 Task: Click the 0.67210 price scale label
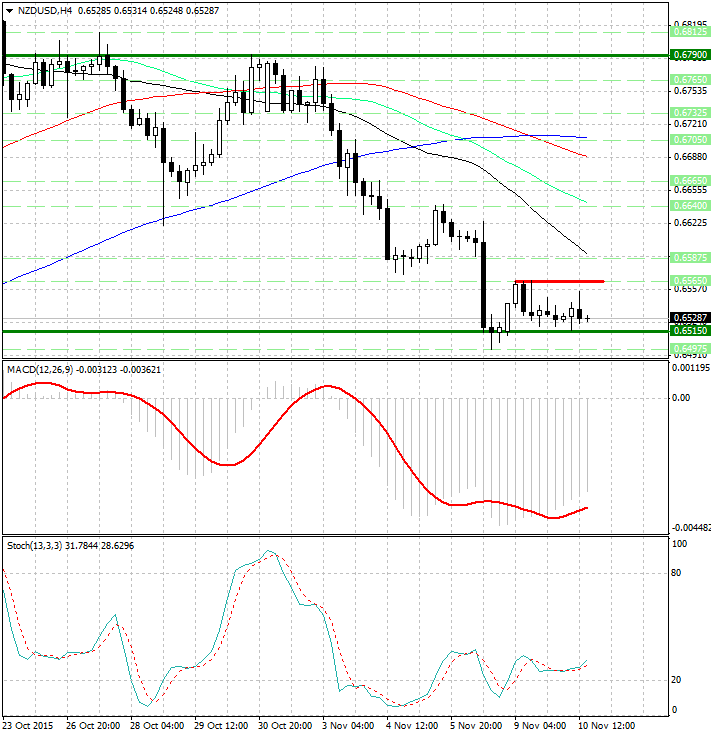point(690,124)
